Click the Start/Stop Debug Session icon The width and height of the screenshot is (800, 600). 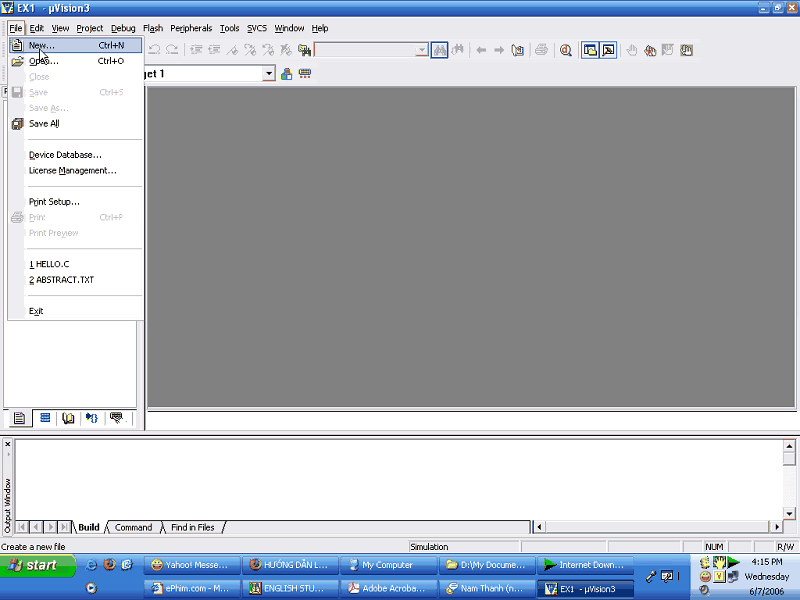coord(565,50)
